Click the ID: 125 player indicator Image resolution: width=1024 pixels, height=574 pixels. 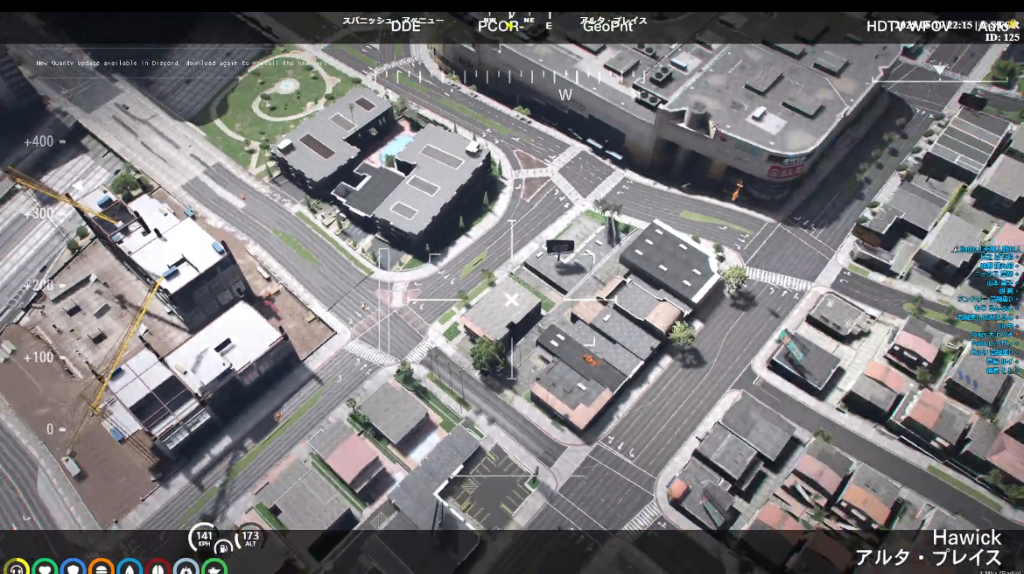click(1002, 38)
